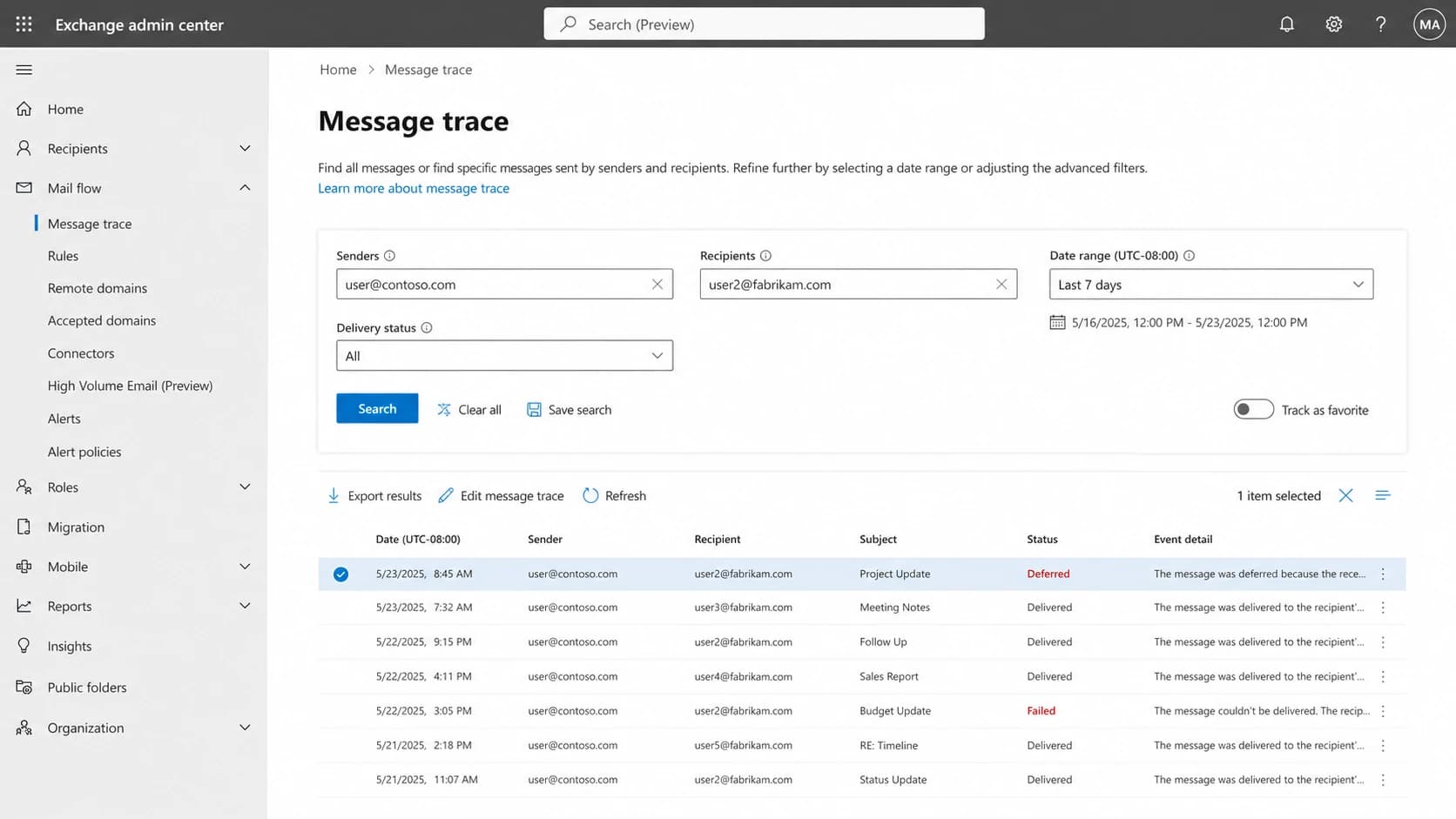Sort by the Status column header

1042,540
